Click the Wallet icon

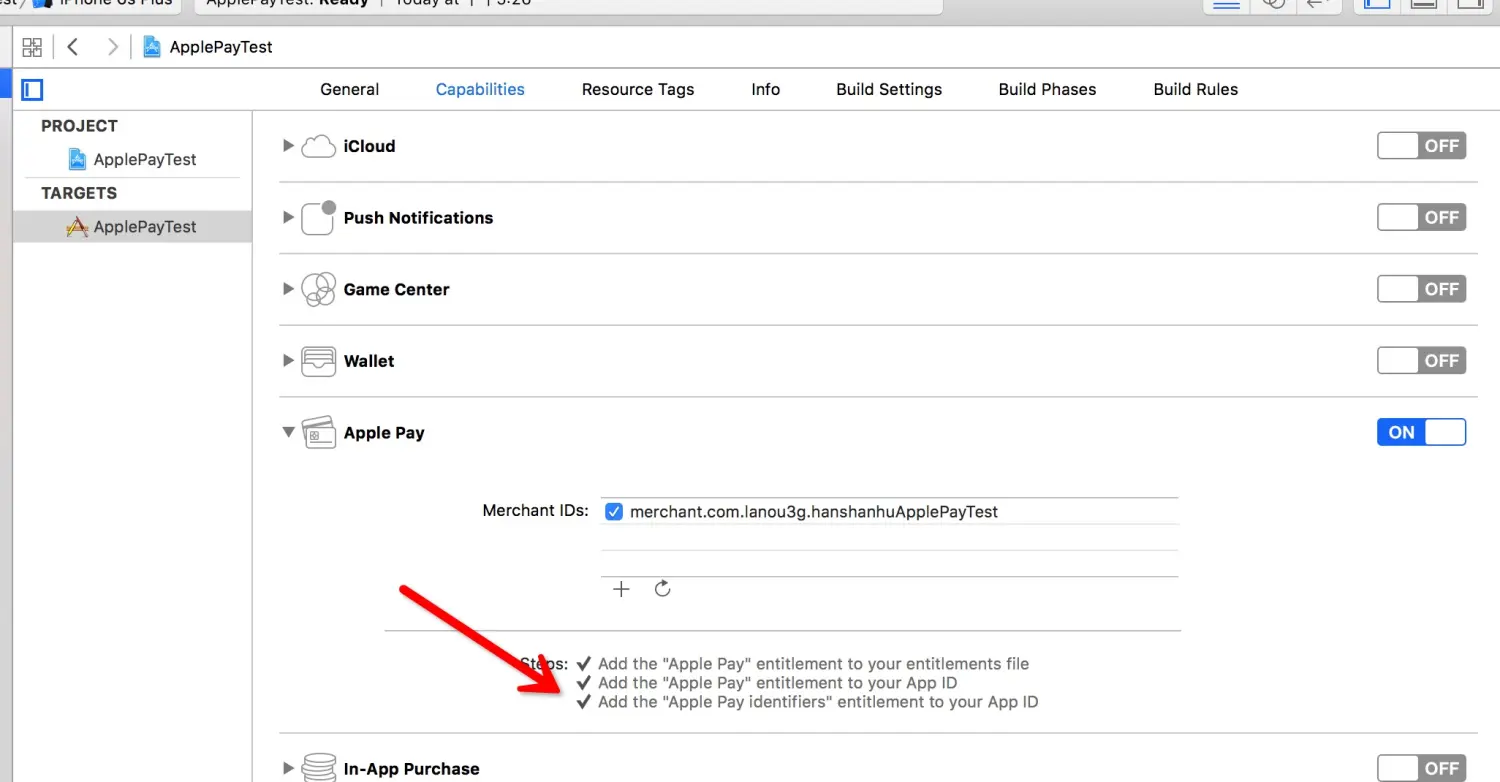pyautogui.click(x=318, y=361)
